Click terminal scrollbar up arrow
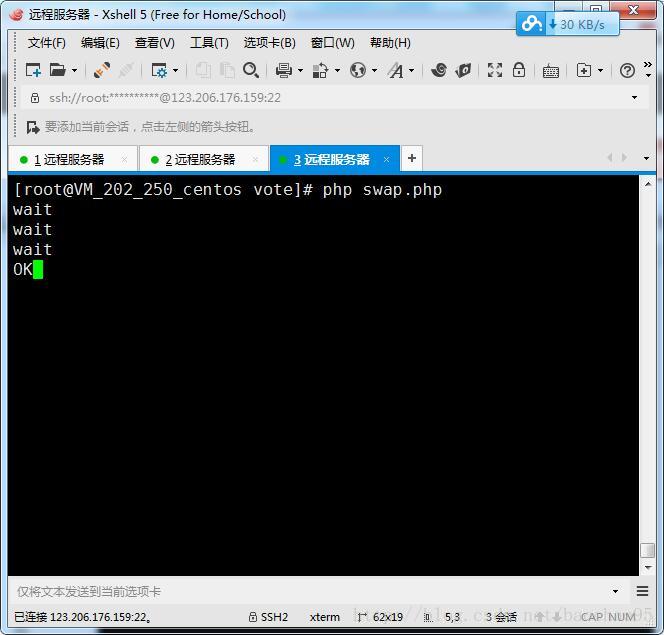 click(x=648, y=184)
